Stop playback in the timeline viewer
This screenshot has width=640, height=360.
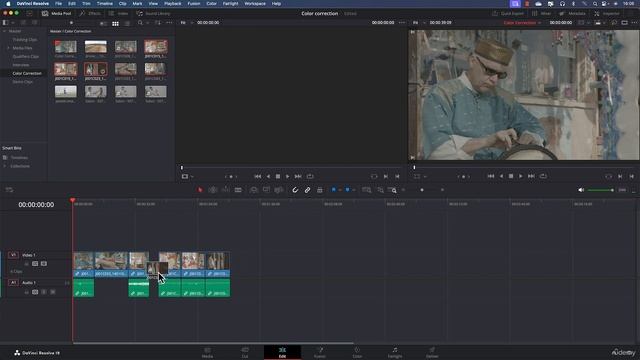coord(511,176)
